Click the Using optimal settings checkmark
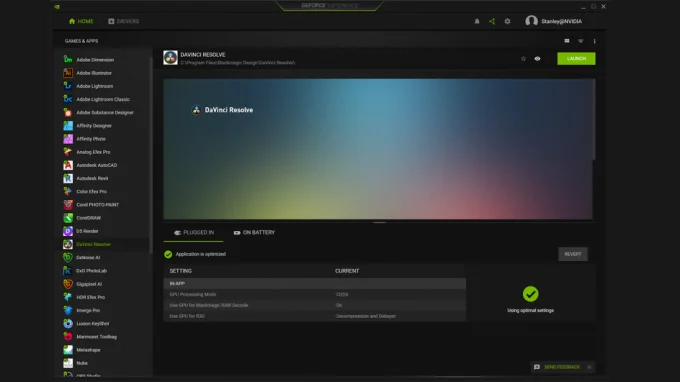The image size is (680, 382). point(530,294)
